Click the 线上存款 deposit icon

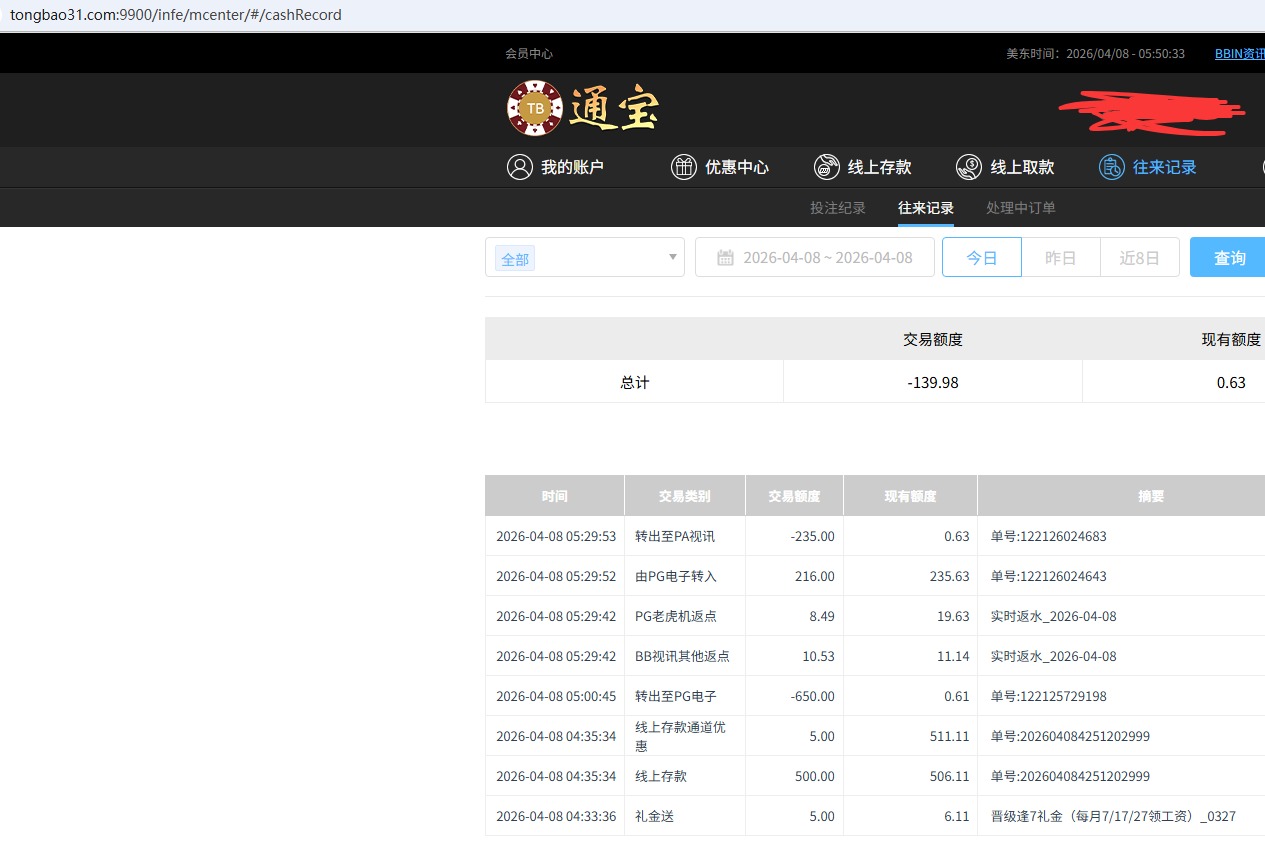point(826,167)
